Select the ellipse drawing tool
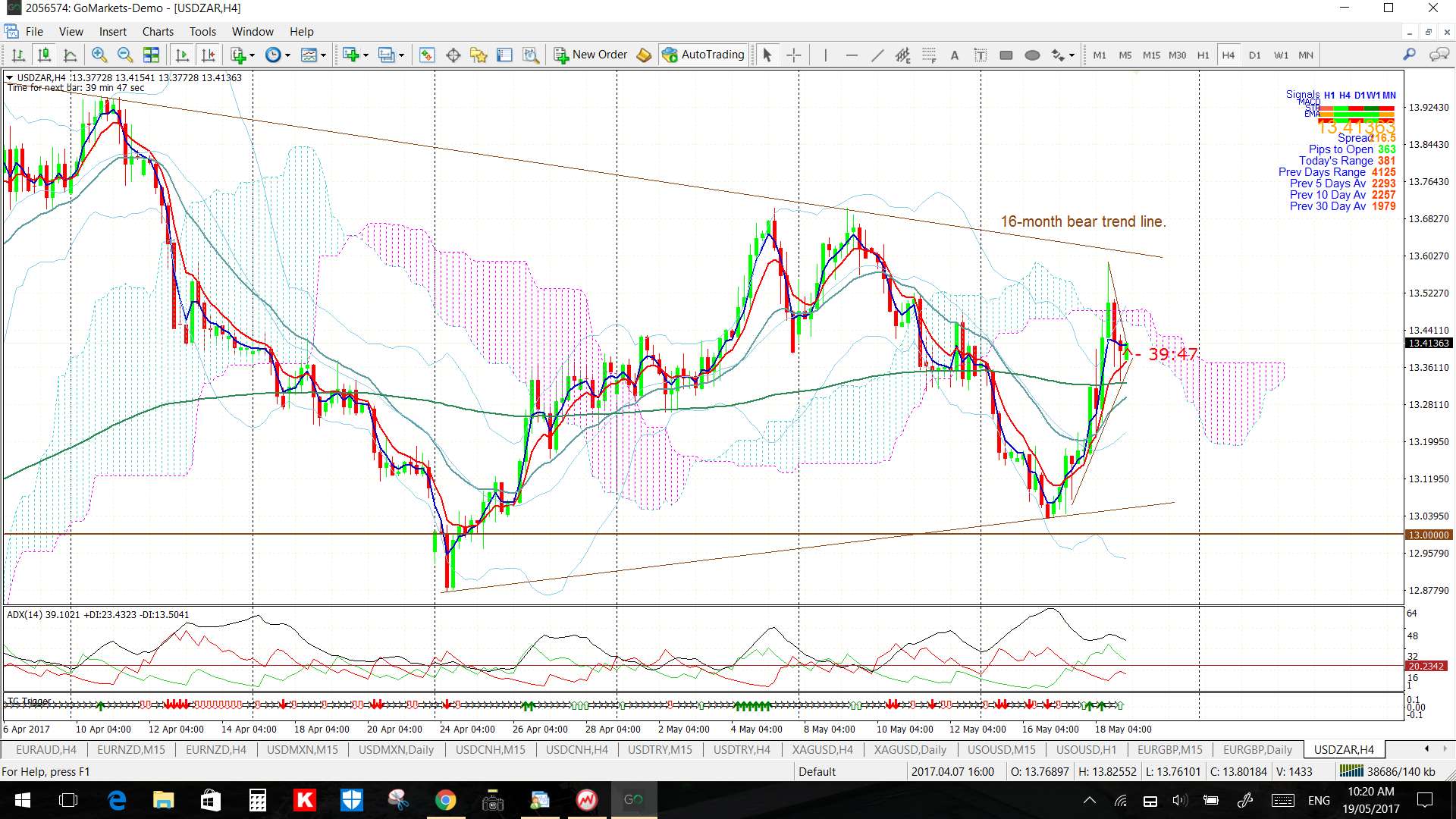This screenshot has width=1456, height=819. (x=1032, y=55)
